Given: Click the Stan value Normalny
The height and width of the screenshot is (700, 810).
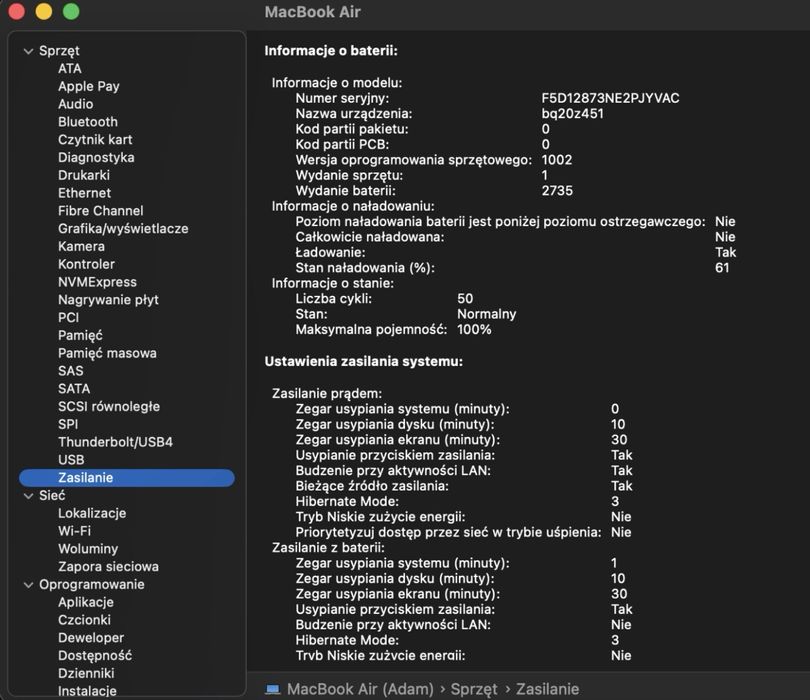Looking at the screenshot, I should click(487, 314).
